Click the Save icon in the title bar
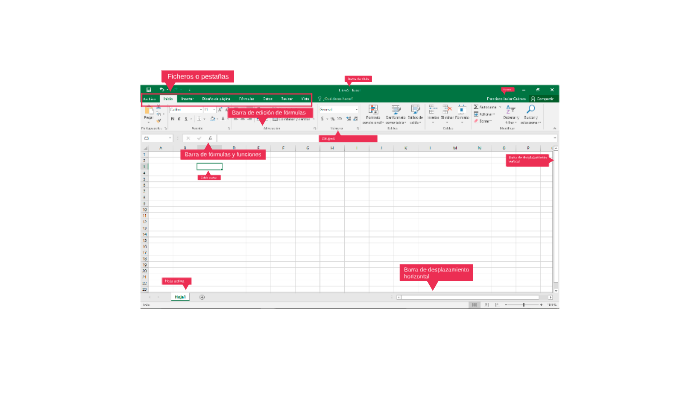The height and width of the screenshot is (394, 700). click(x=149, y=90)
